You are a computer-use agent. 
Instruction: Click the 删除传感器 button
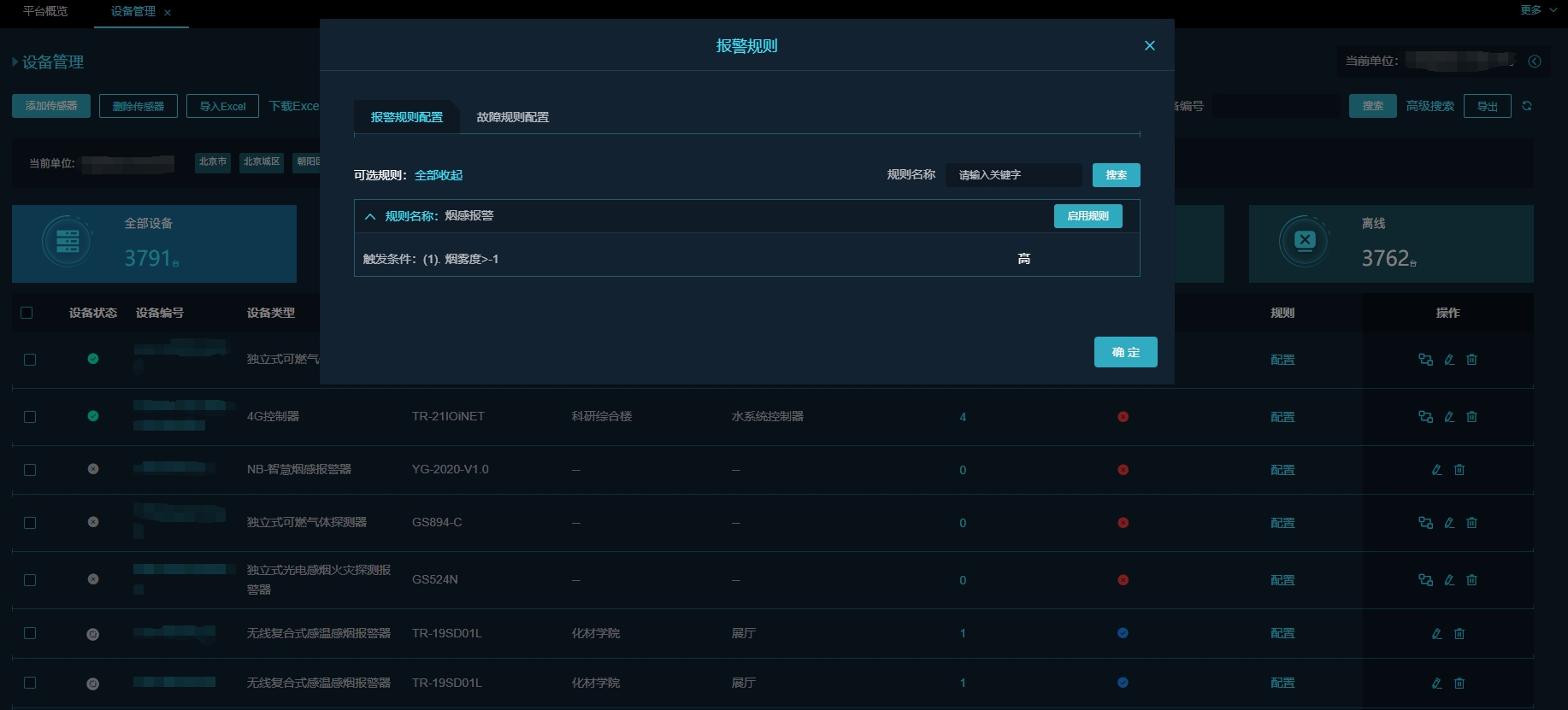139,106
